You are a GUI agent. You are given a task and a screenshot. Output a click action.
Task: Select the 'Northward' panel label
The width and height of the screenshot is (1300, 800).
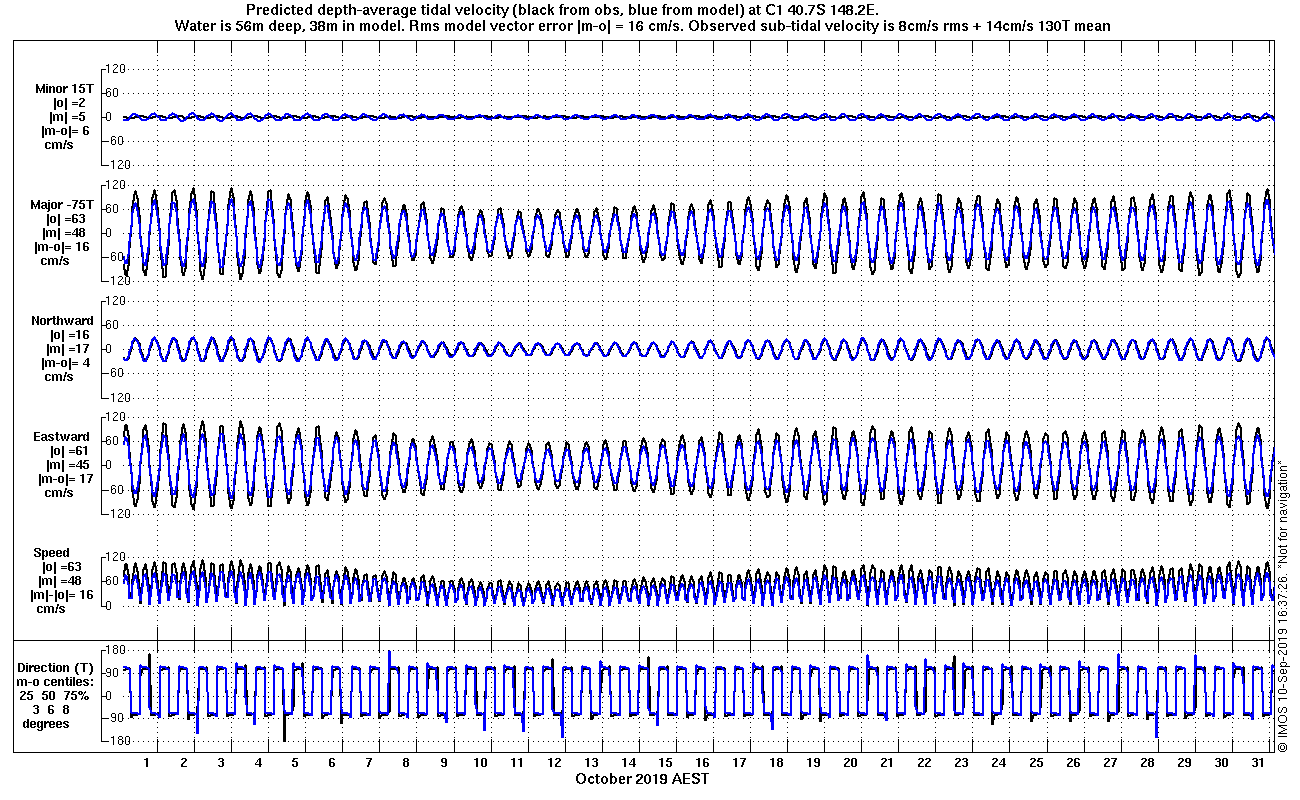(x=61, y=321)
